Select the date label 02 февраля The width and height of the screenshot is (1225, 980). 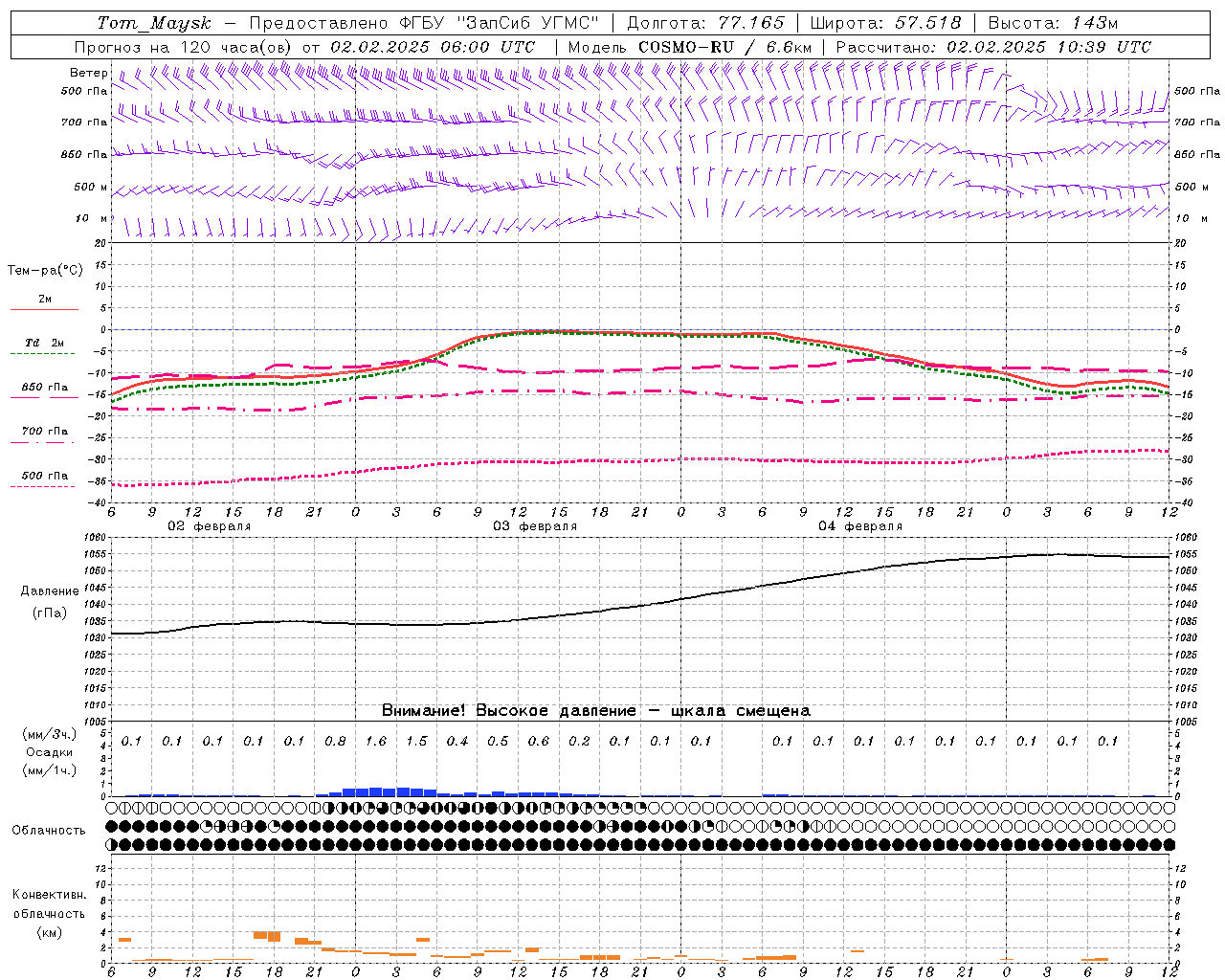[210, 526]
